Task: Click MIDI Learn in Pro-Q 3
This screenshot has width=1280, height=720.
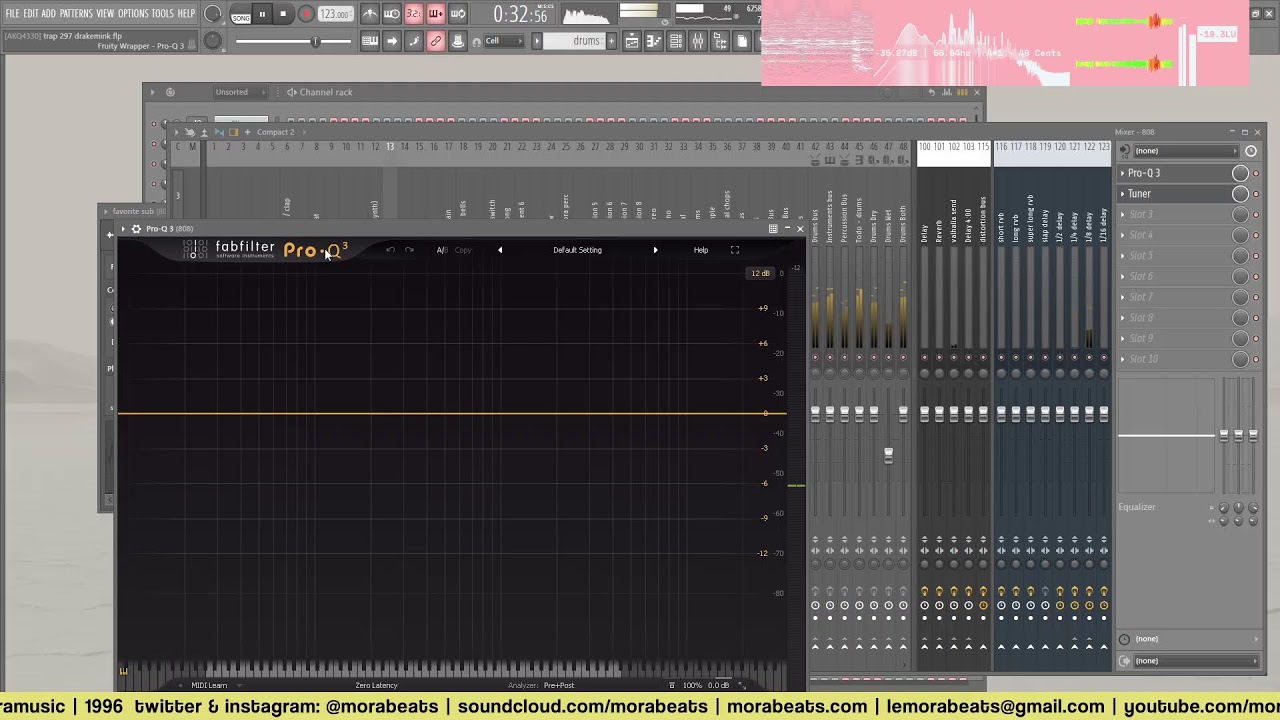Action: point(209,685)
